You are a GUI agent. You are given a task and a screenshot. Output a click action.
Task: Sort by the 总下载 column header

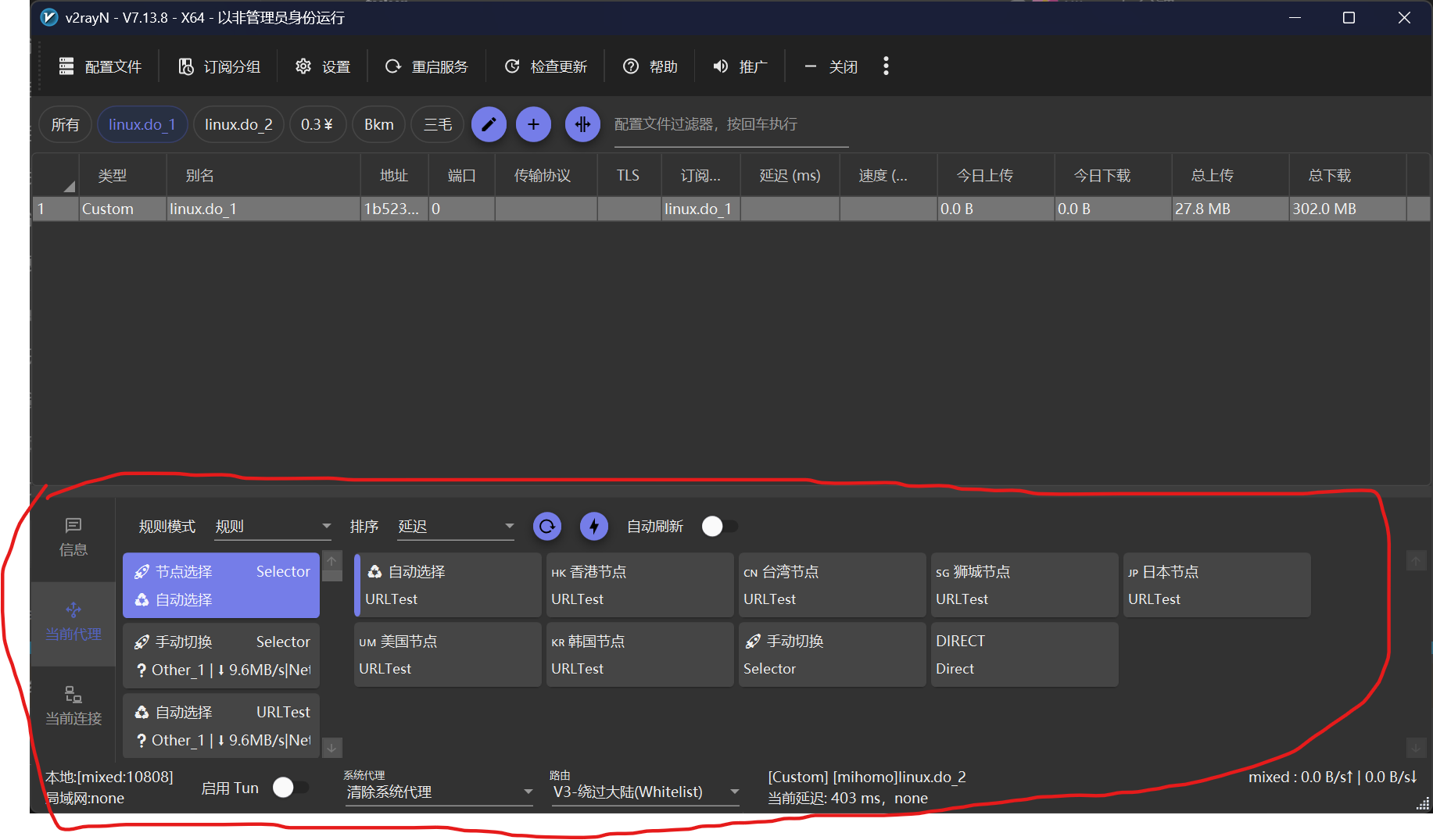click(1348, 176)
